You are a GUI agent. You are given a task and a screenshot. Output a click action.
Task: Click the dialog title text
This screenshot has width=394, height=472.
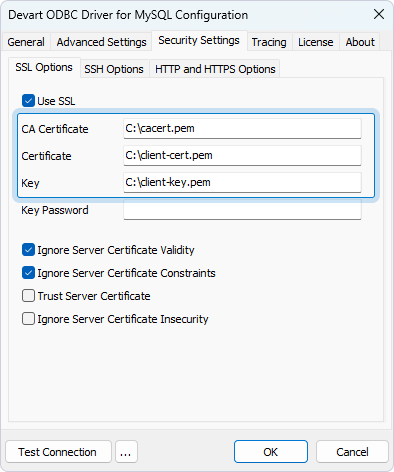[128, 15]
